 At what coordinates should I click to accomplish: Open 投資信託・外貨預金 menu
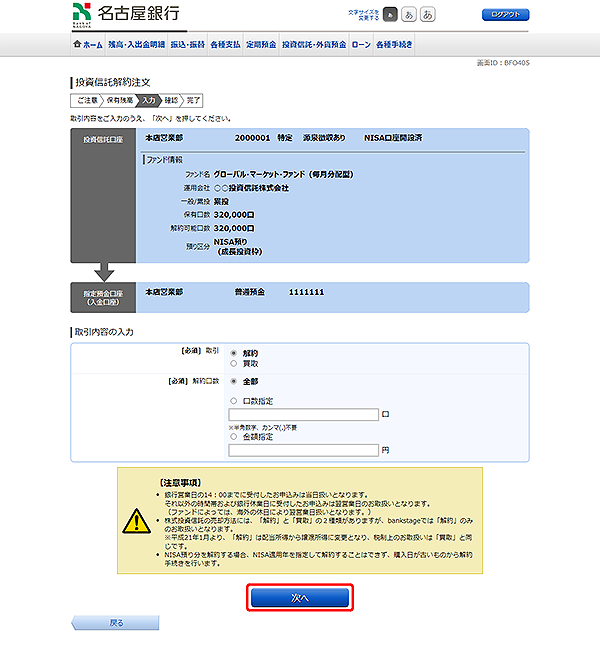click(x=314, y=44)
